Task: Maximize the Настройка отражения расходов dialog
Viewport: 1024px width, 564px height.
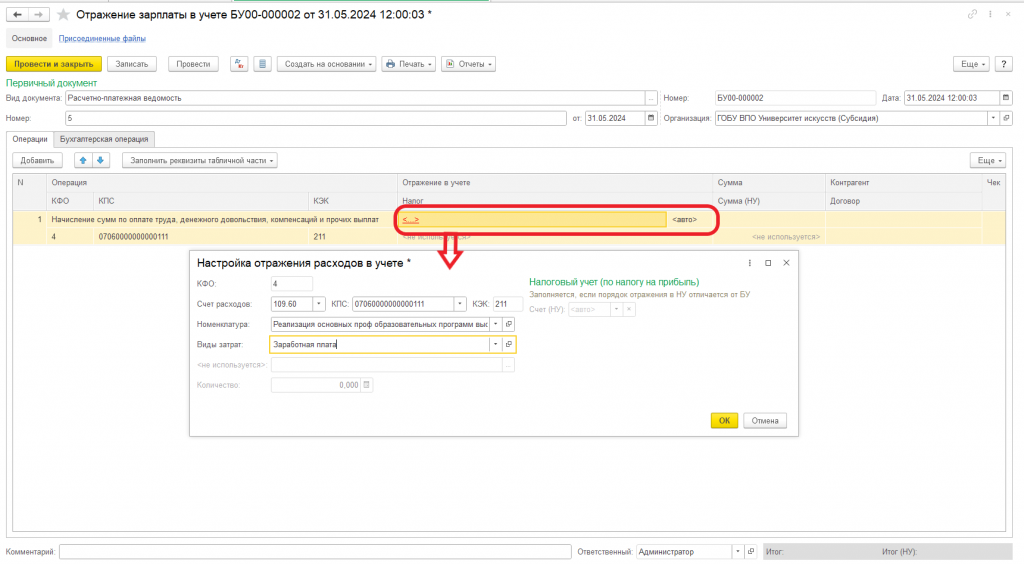Action: click(x=768, y=263)
